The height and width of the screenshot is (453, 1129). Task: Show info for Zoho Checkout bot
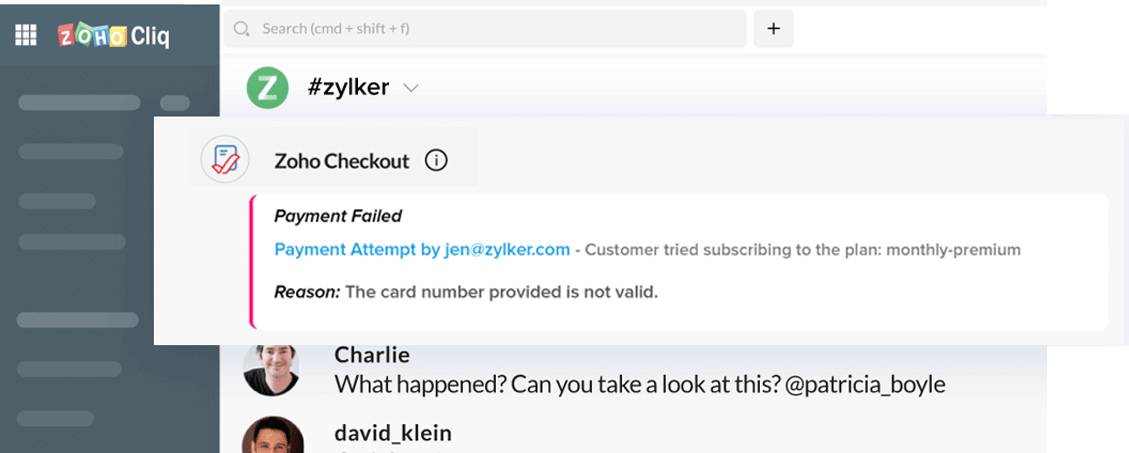[436, 160]
